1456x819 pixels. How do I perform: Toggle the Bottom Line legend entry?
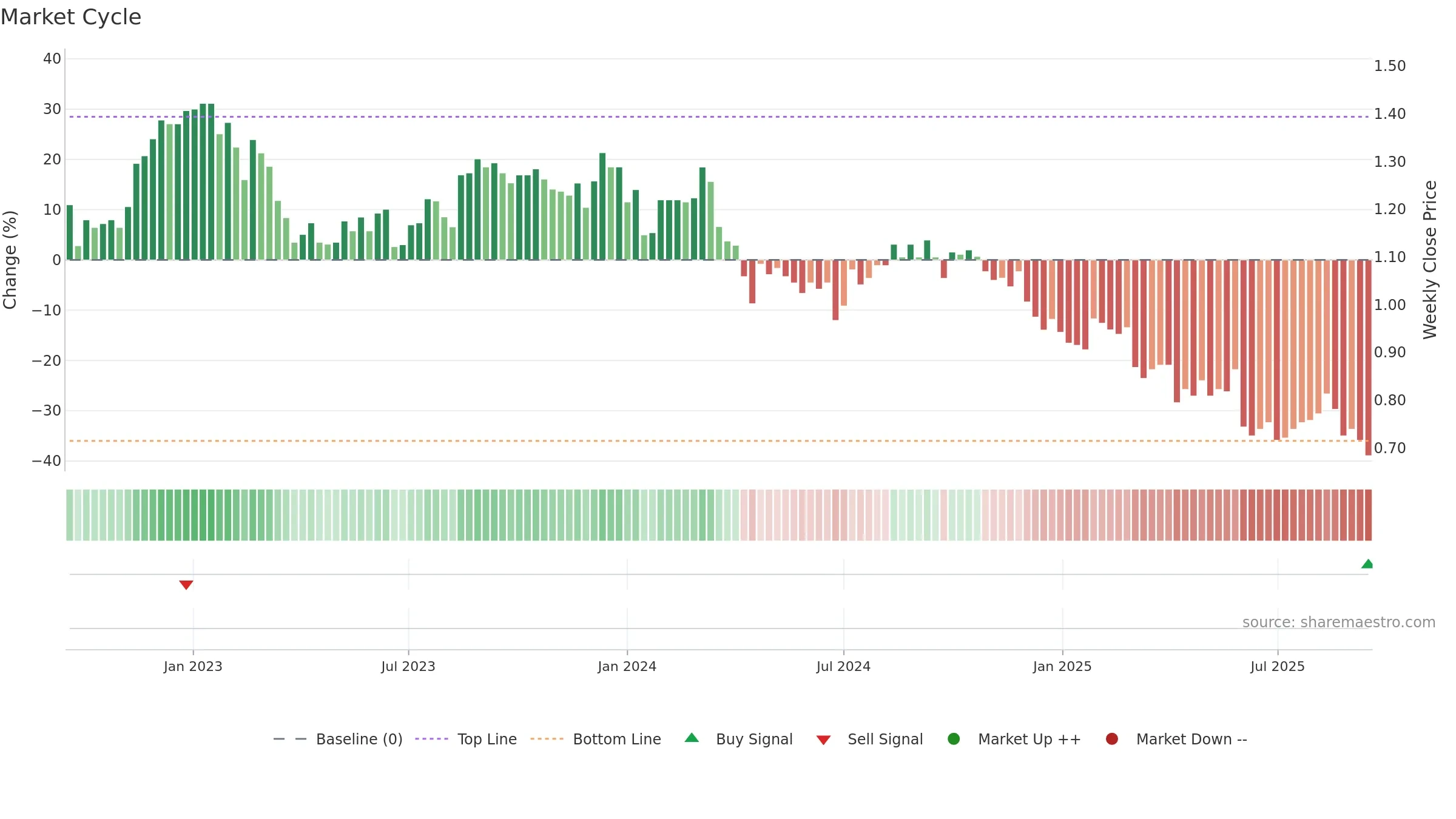(x=596, y=739)
